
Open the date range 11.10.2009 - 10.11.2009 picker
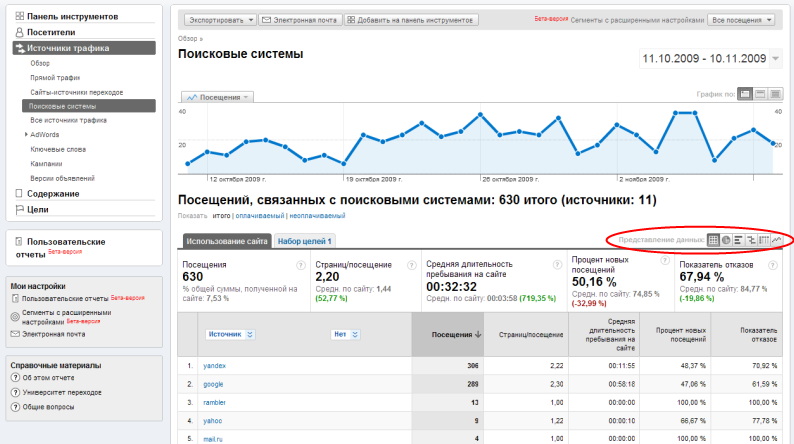tap(710, 59)
